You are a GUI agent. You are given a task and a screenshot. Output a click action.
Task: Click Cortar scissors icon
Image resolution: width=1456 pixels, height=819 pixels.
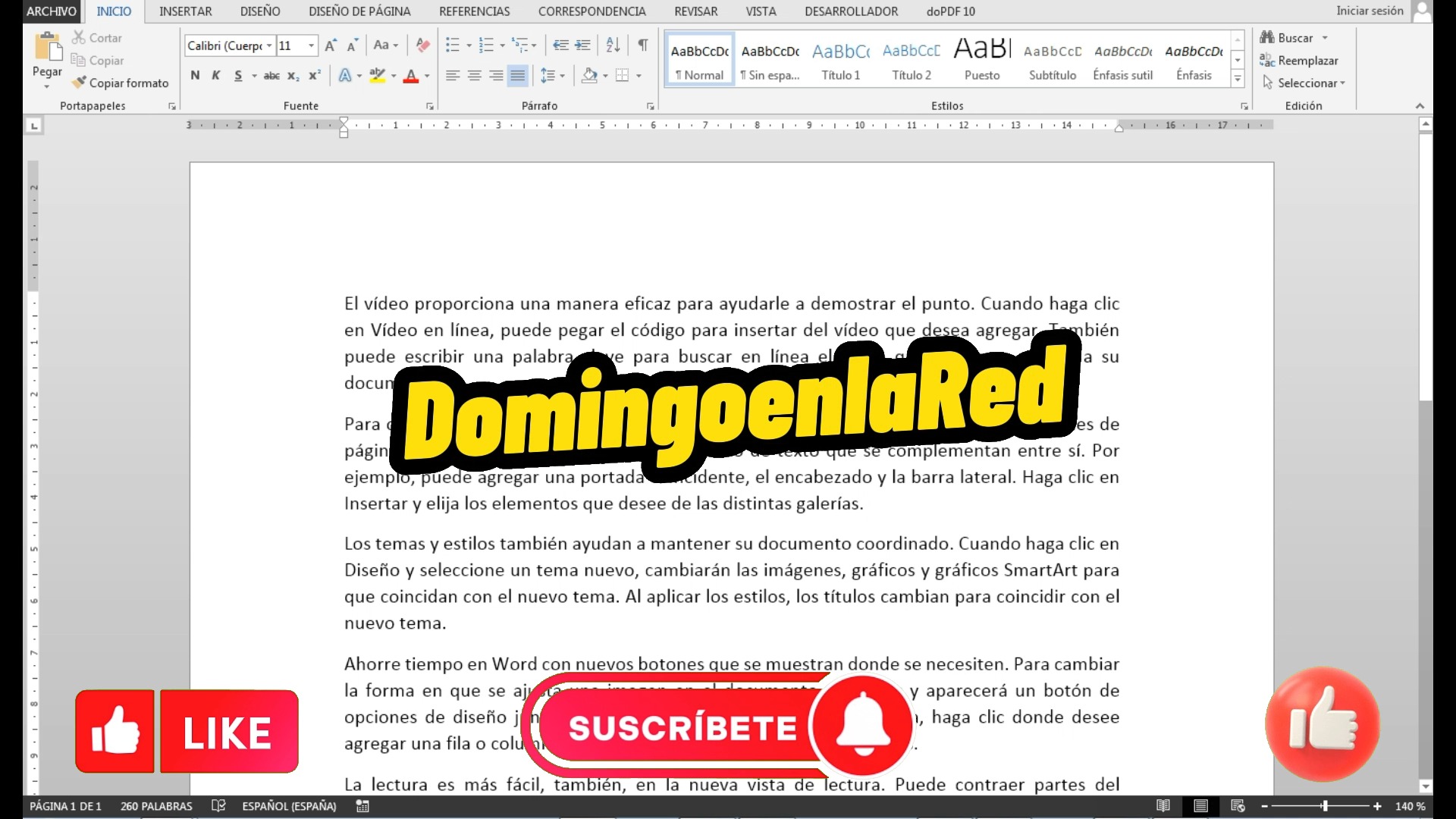pos(79,37)
